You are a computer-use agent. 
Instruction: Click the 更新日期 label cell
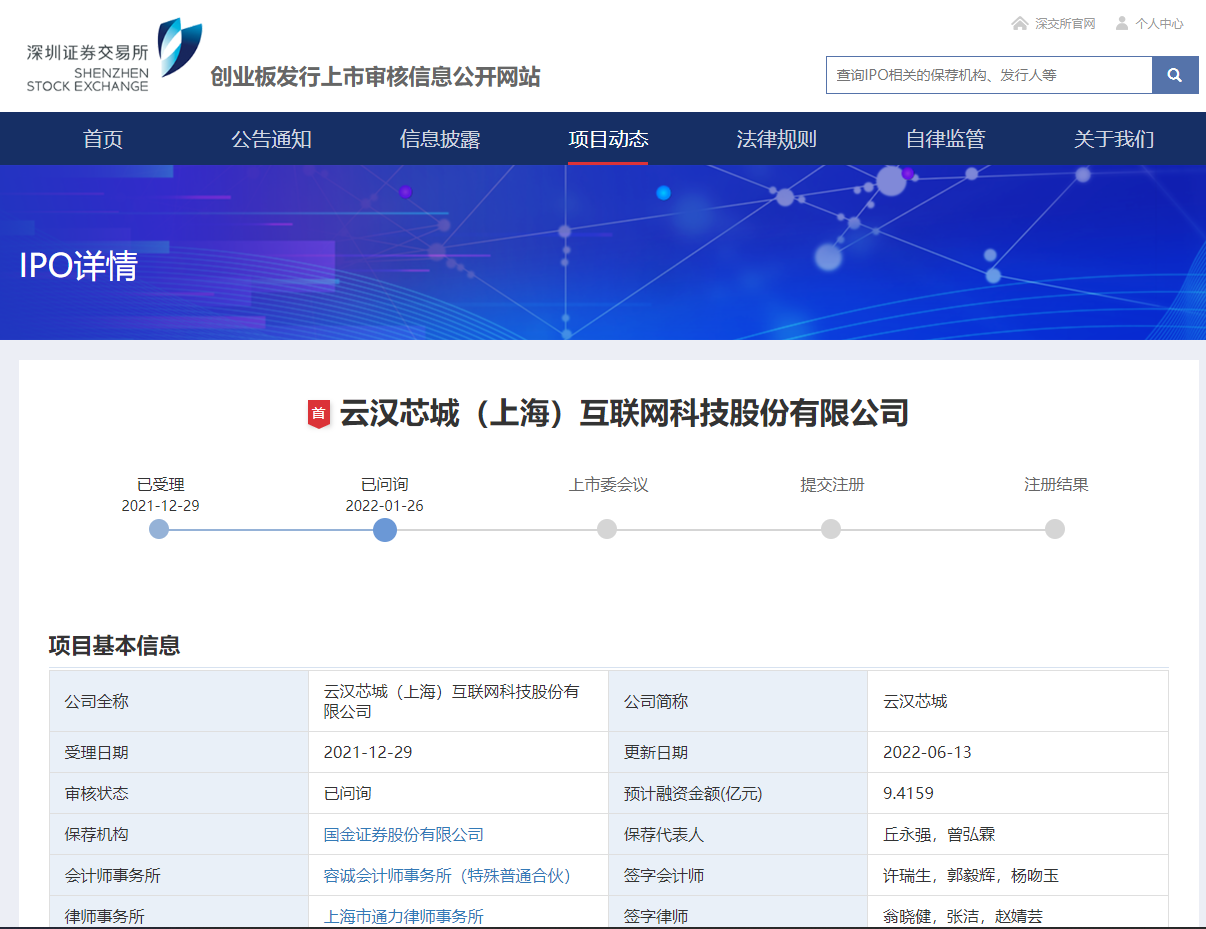click(x=738, y=752)
